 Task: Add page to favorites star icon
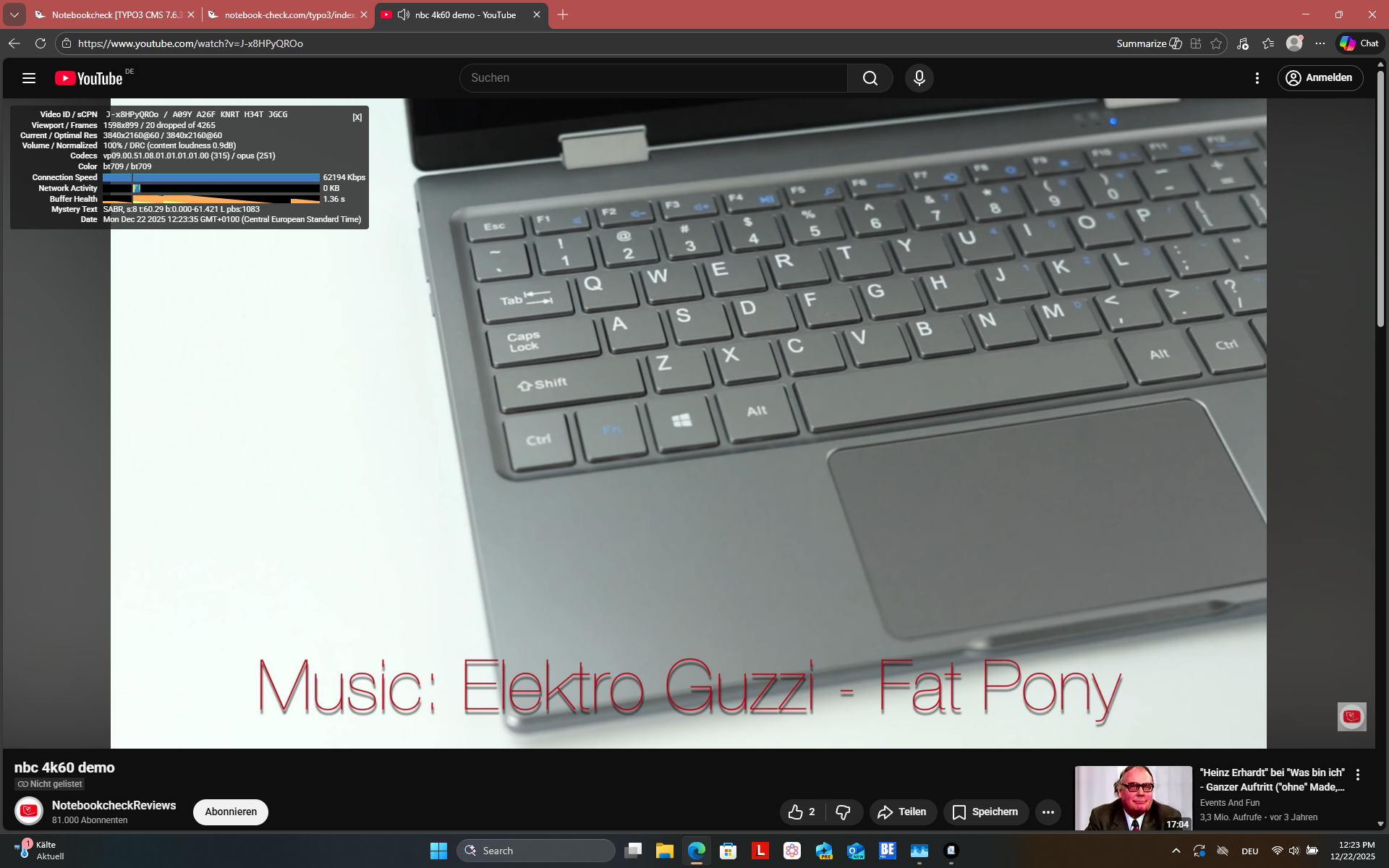[x=1216, y=43]
